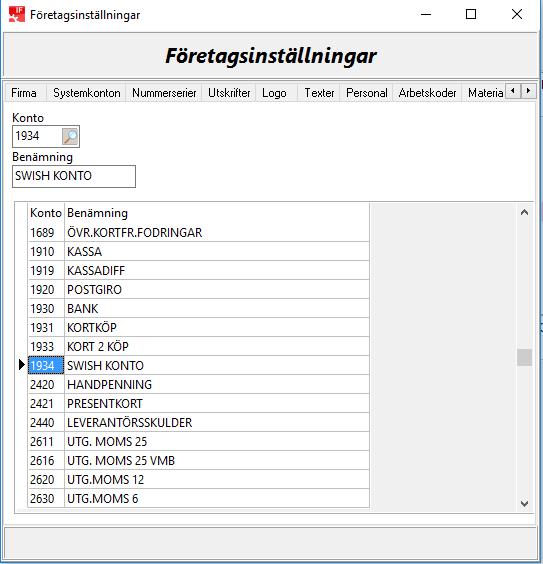Click the UTG. MOMS 25 VMB cell
This screenshot has width=543, height=564.
pyautogui.click(x=217, y=461)
